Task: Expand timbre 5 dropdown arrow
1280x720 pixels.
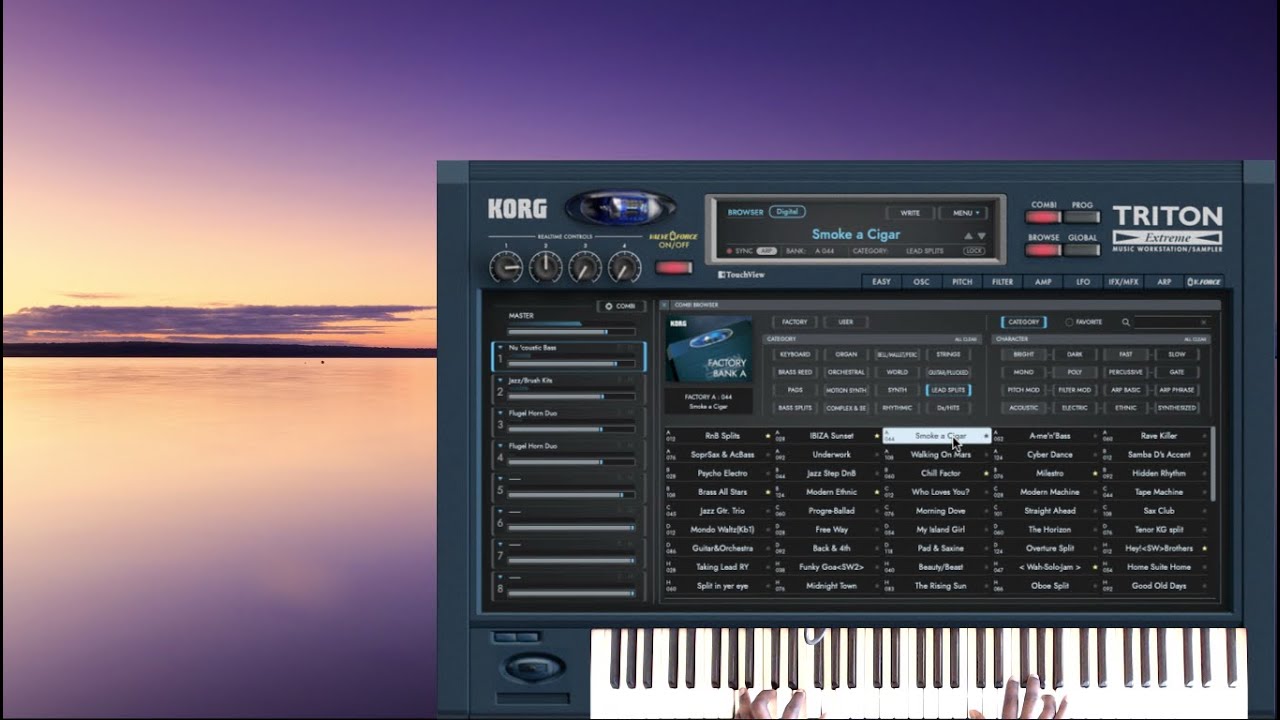Action: [501, 479]
